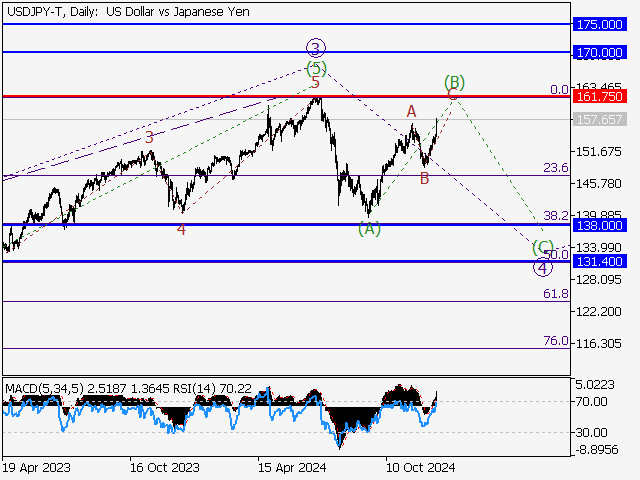Click the 23.6 Fibonacci level label
This screenshot has height=480, width=640.
tap(556, 168)
